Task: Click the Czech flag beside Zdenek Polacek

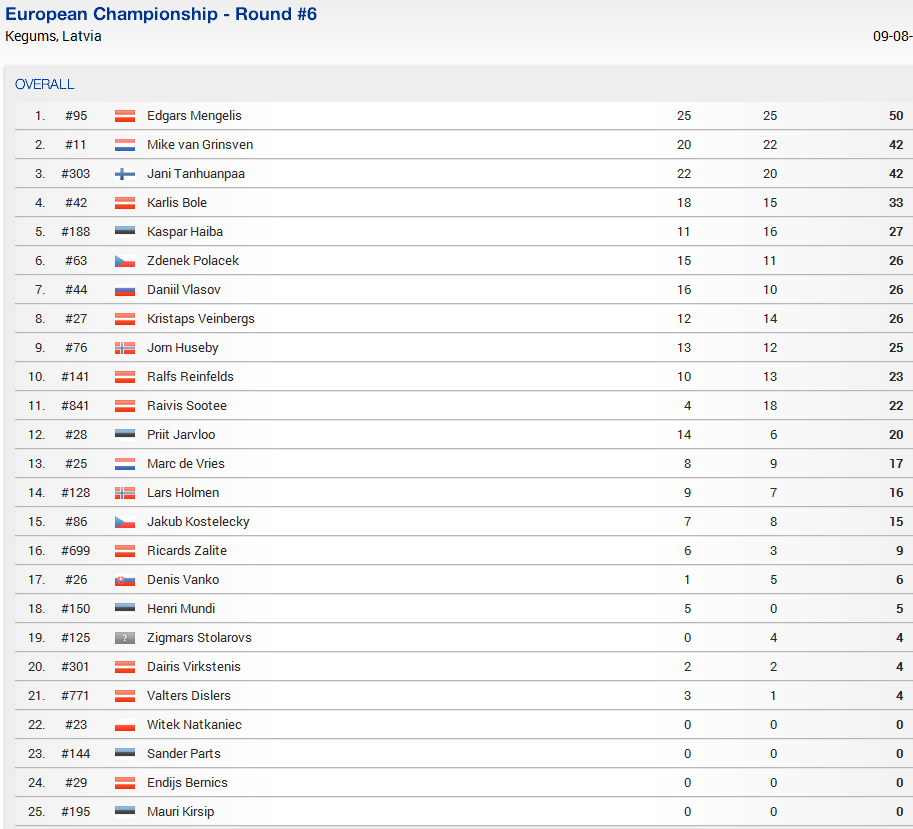Action: coord(125,261)
